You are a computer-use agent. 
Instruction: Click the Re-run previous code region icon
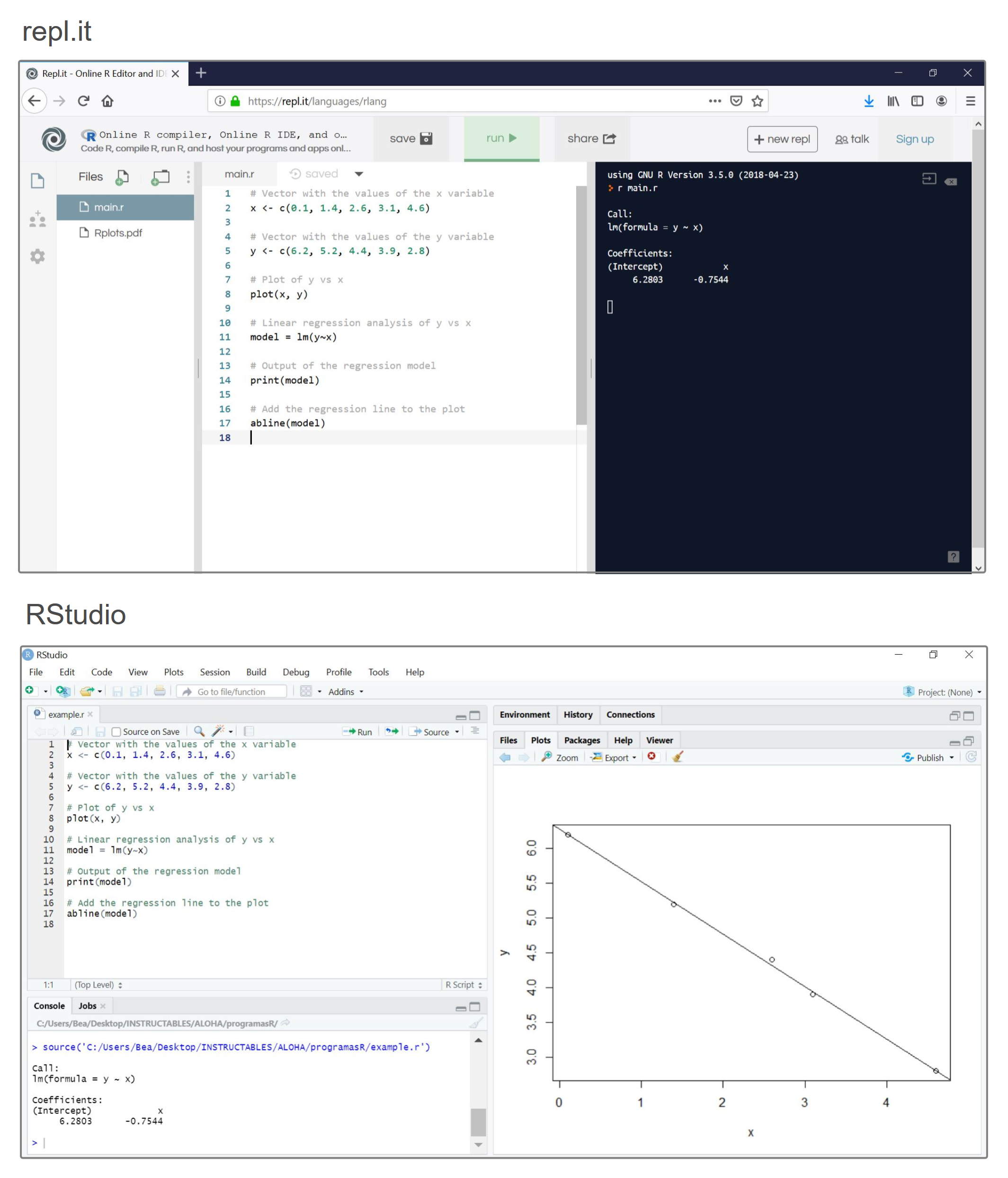click(392, 731)
